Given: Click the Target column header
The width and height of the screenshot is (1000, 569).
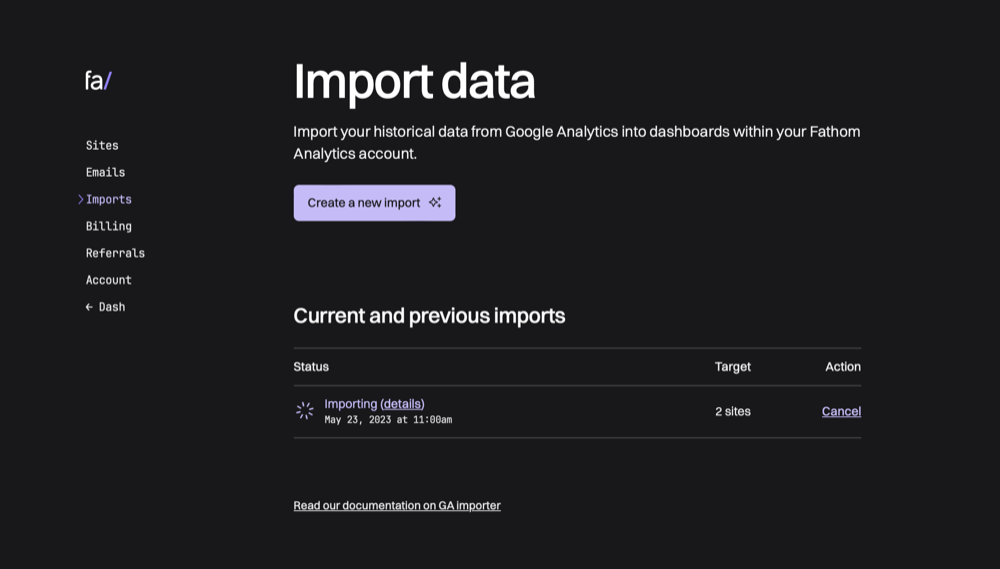Looking at the screenshot, I should click(x=733, y=367).
